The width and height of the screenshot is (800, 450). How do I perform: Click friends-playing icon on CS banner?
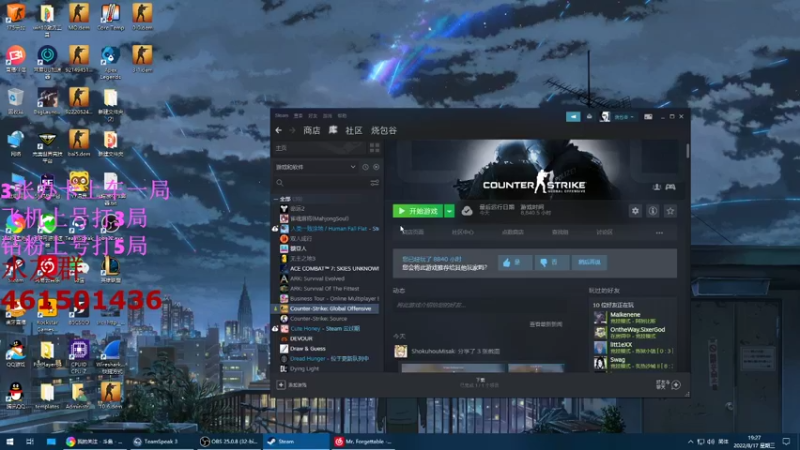point(657,187)
